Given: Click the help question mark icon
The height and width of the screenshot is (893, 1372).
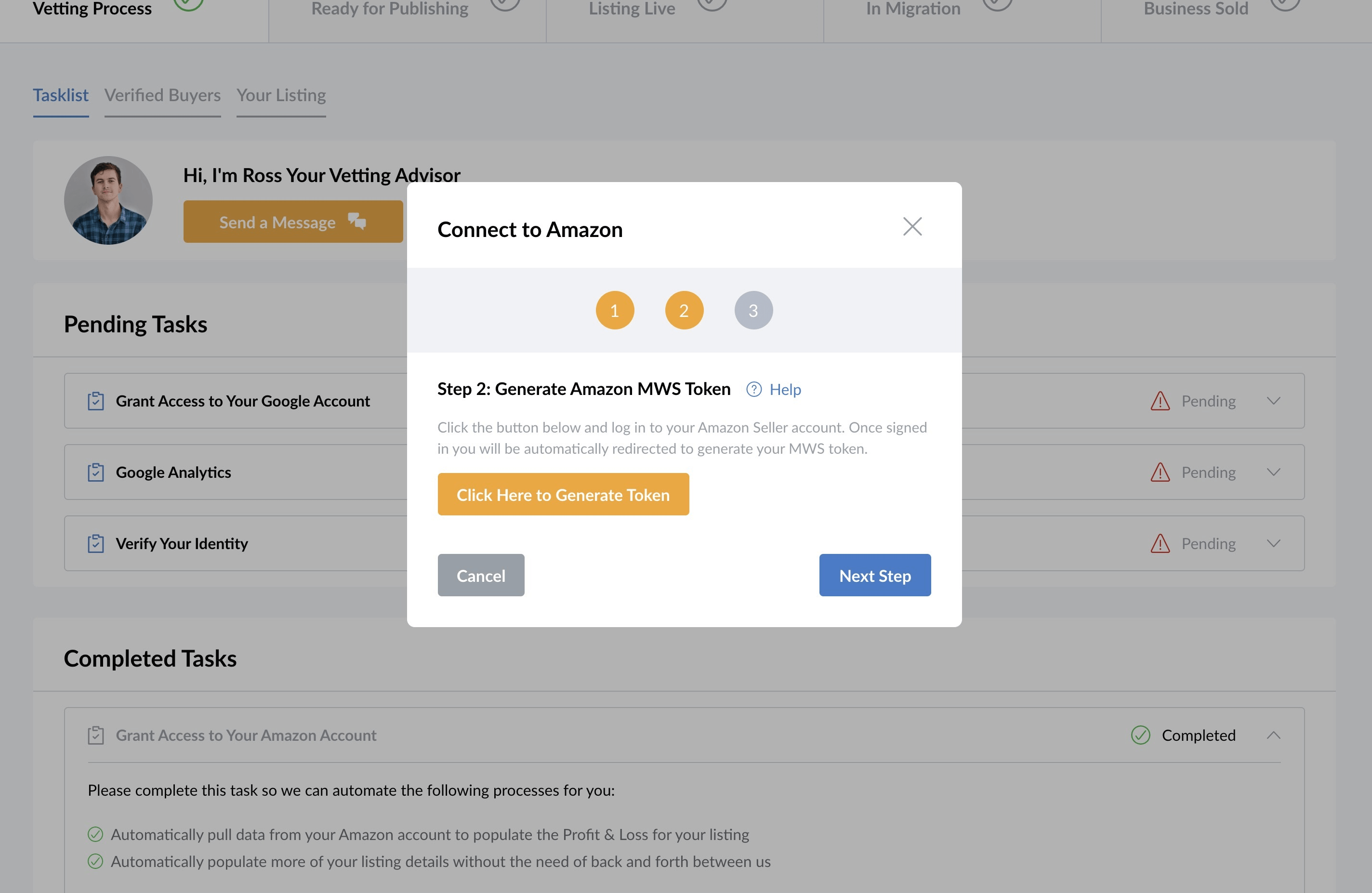Looking at the screenshot, I should point(754,390).
